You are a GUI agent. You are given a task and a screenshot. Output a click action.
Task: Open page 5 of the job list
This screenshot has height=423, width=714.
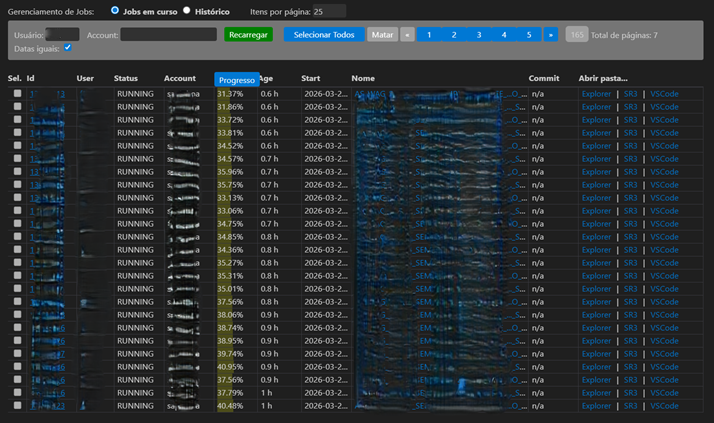tap(529, 35)
